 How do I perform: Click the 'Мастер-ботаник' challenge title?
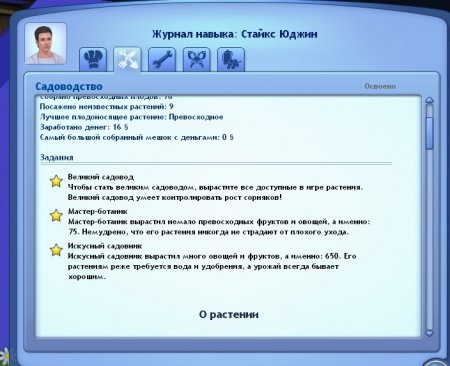tap(98, 211)
